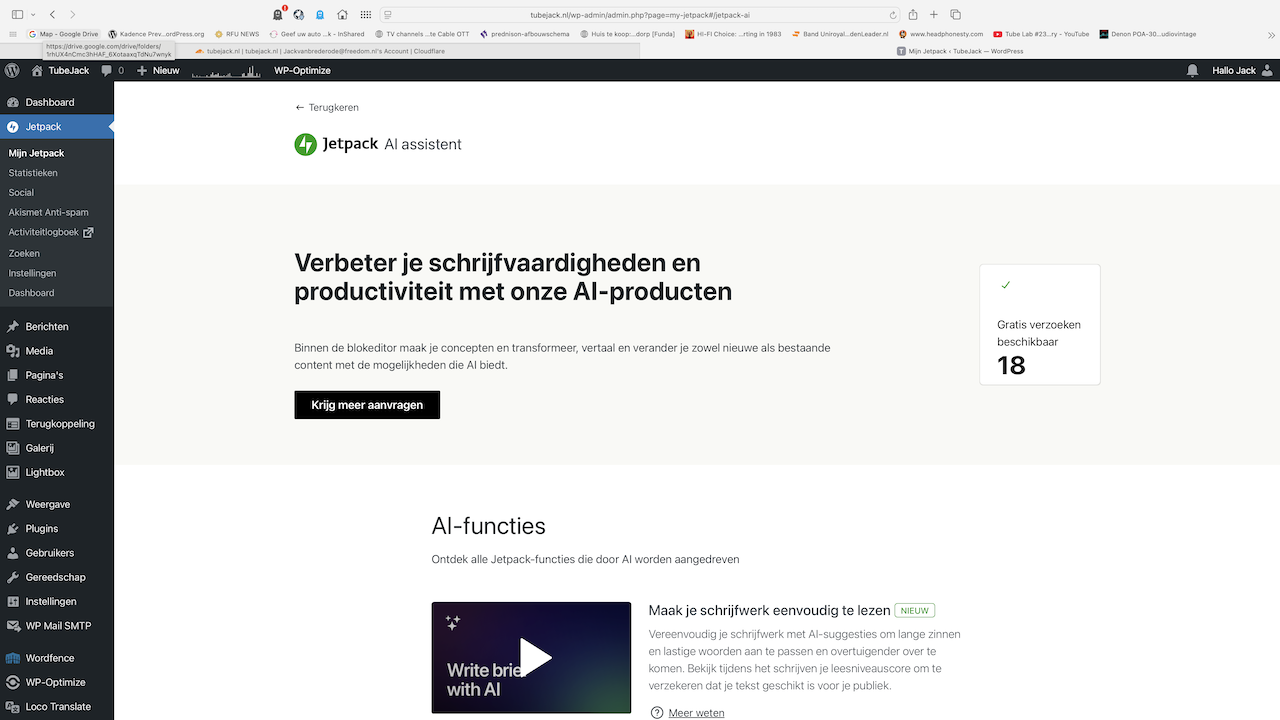
Task: Open the TV channels Cable OTT bookmark
Action: click(x=421, y=34)
